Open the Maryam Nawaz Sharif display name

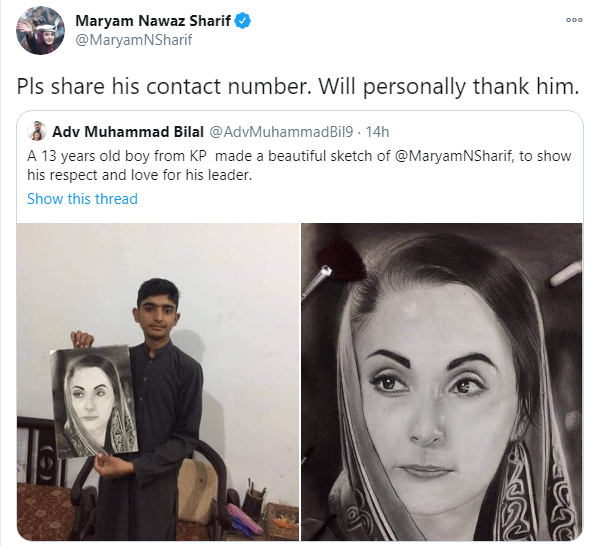(x=153, y=21)
